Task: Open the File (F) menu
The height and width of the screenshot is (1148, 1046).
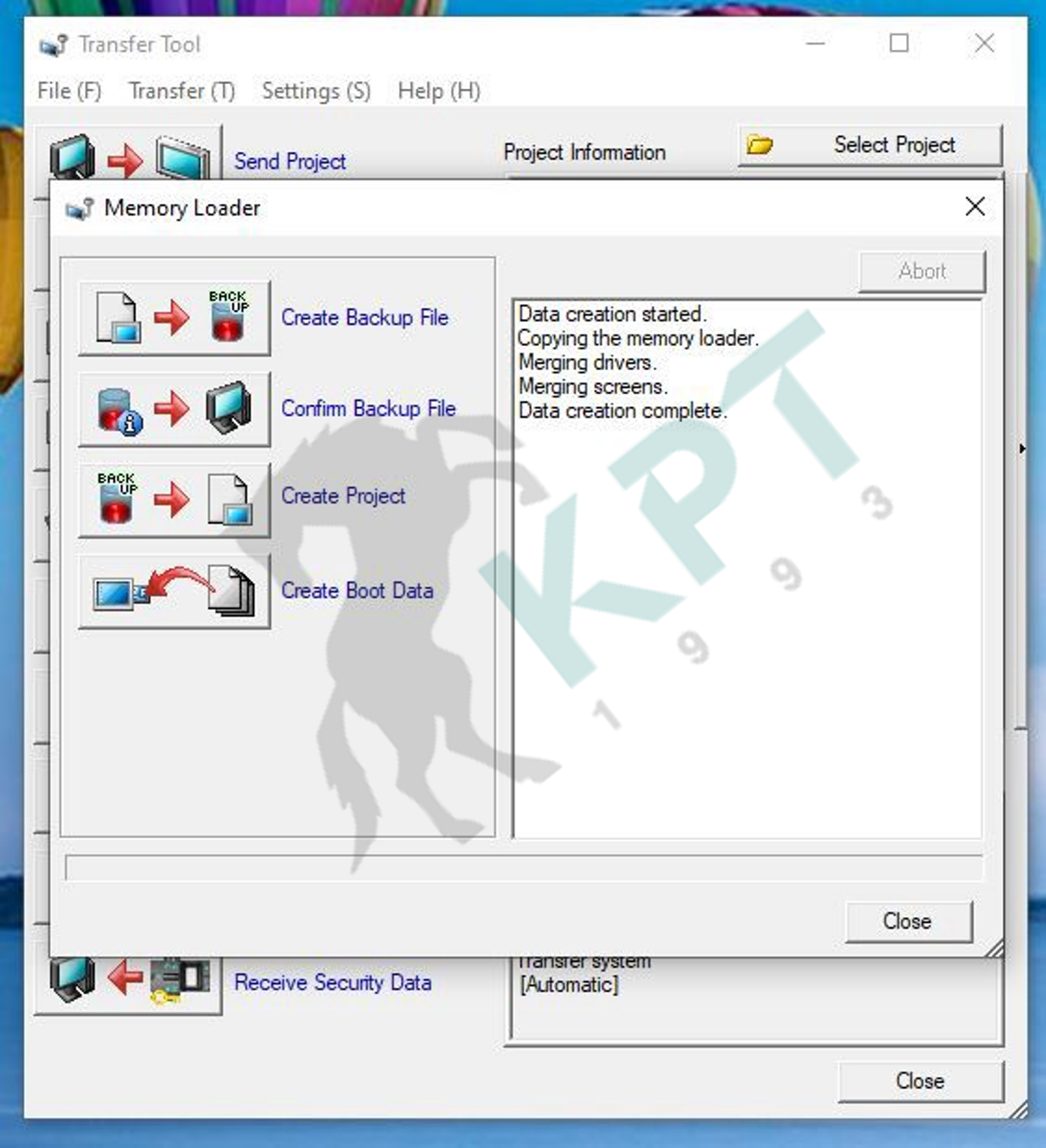Action: coord(70,91)
